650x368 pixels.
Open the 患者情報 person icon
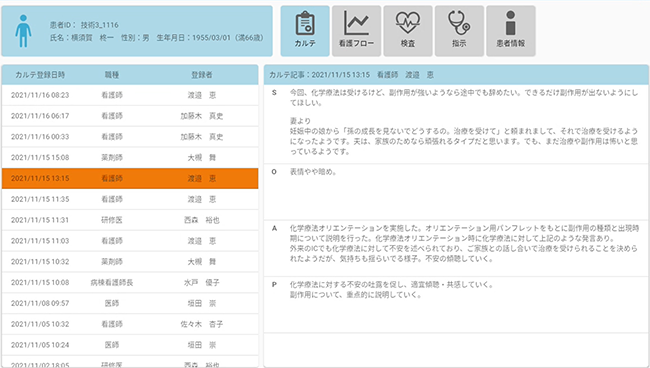point(511,31)
